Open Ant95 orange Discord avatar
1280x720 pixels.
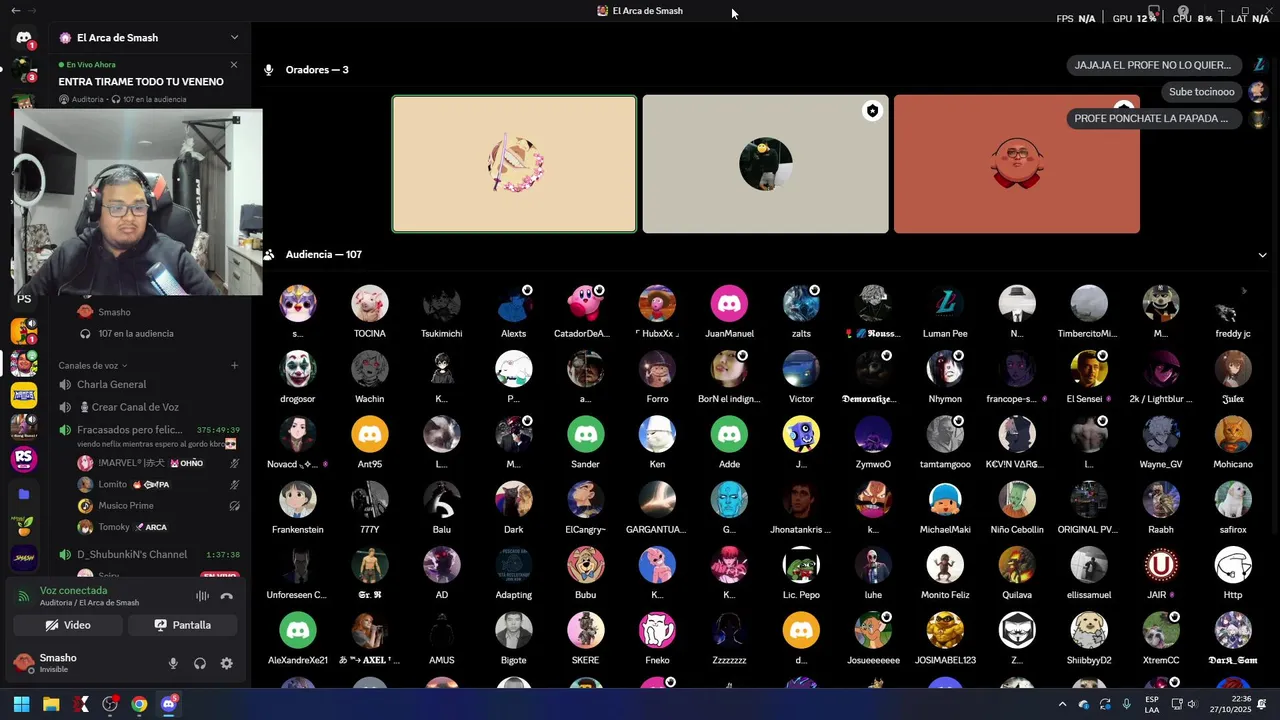[x=369, y=434]
